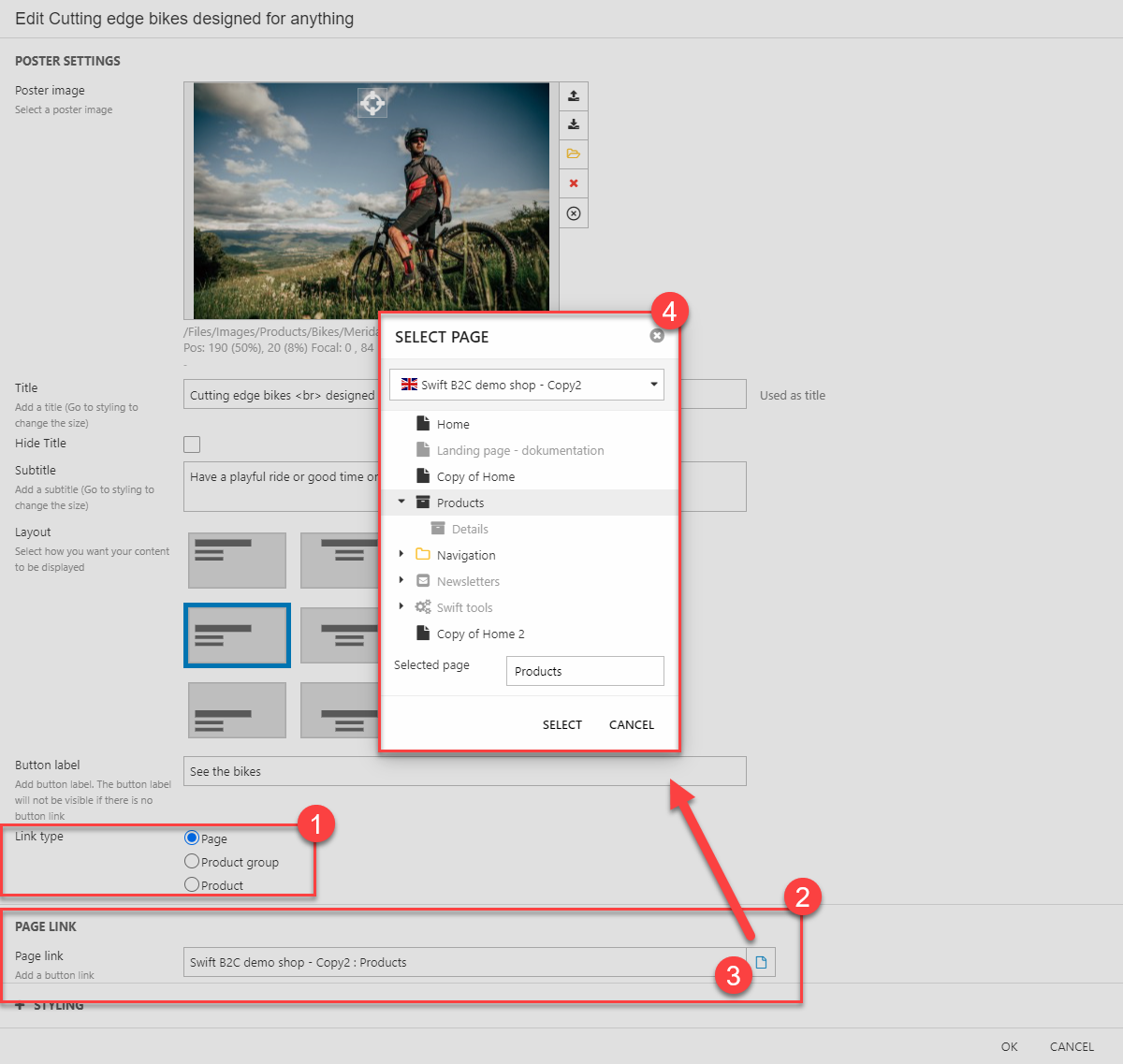Viewport: 1123px width, 1064px height.
Task: Click the red X remove image icon
Action: tap(574, 183)
